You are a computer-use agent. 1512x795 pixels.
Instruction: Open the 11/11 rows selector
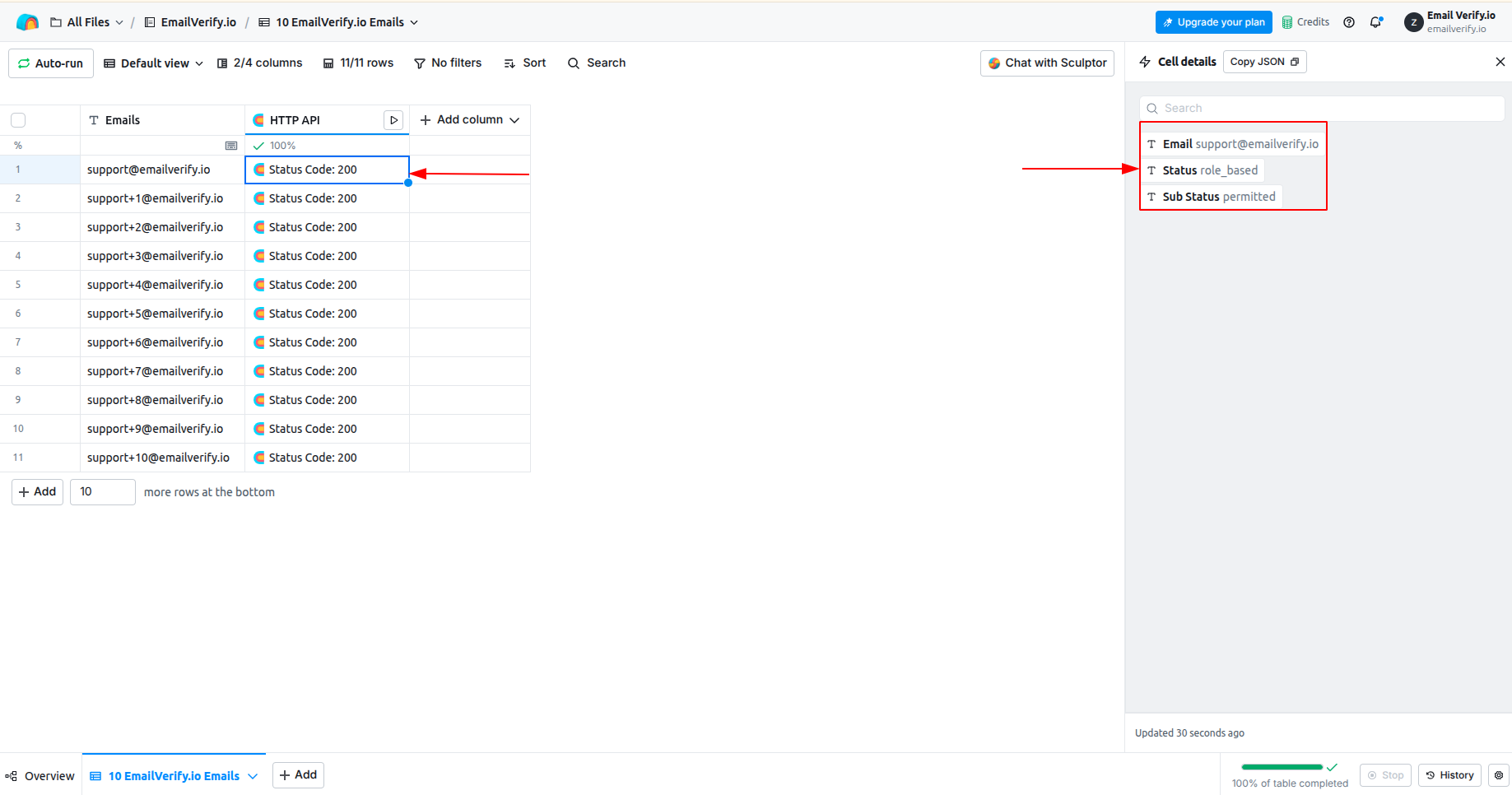pyautogui.click(x=358, y=63)
